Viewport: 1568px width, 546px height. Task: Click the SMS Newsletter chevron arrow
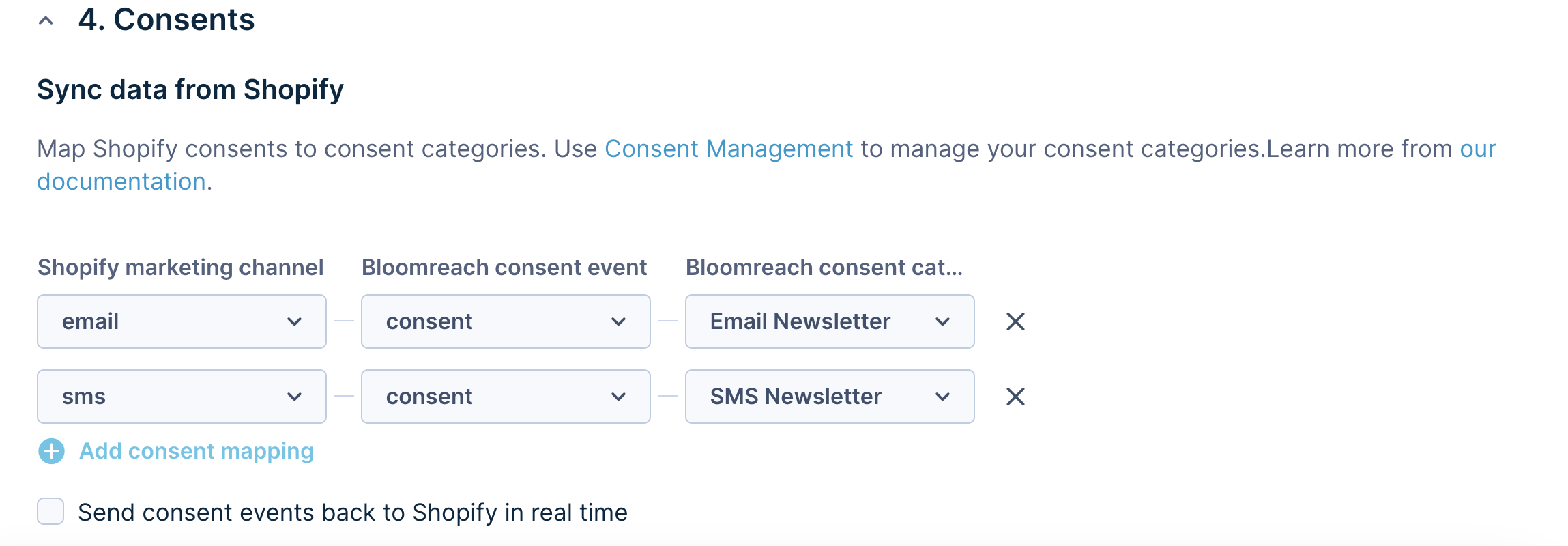click(x=942, y=397)
